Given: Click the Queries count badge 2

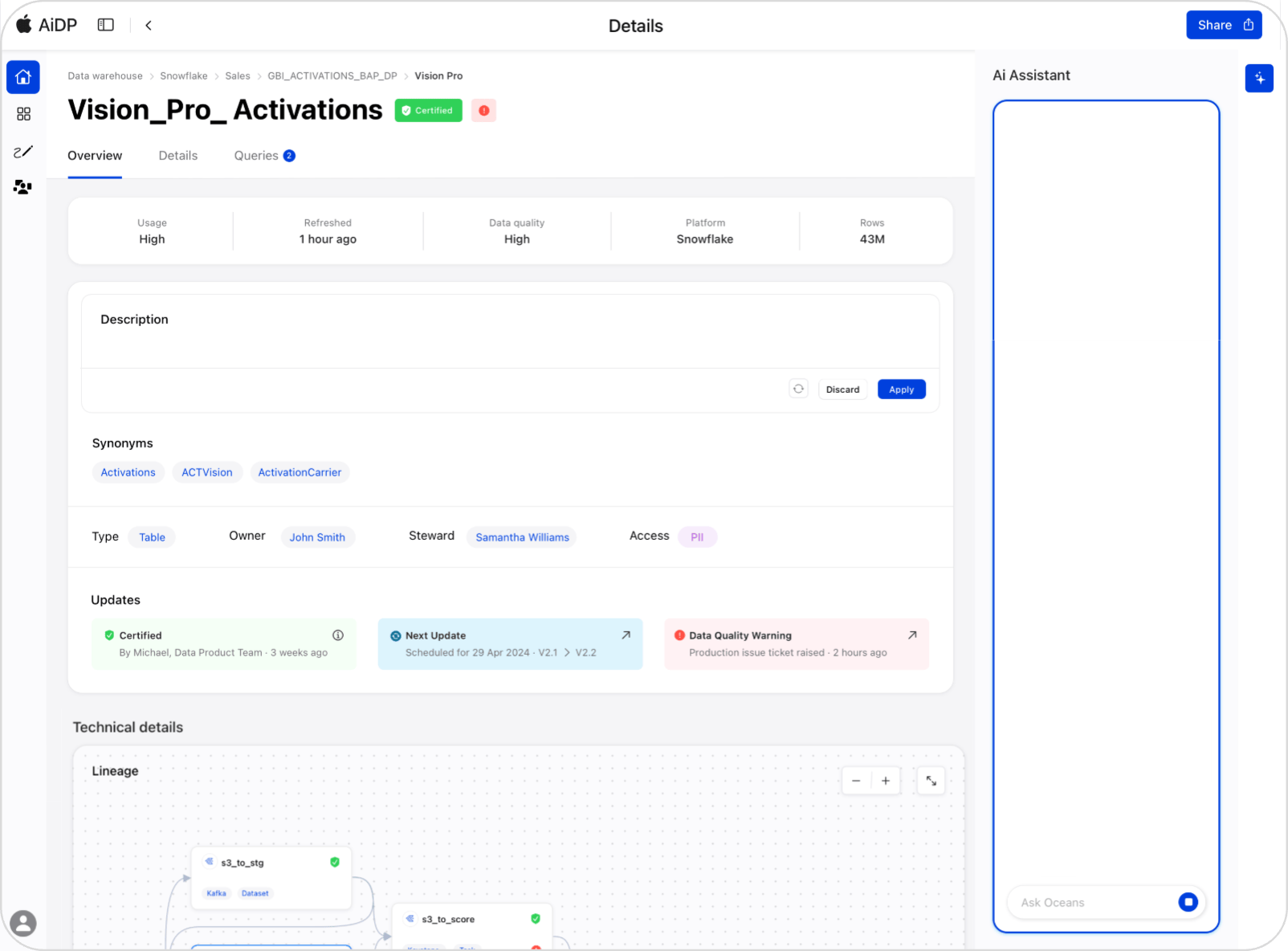Looking at the screenshot, I should coord(289,156).
